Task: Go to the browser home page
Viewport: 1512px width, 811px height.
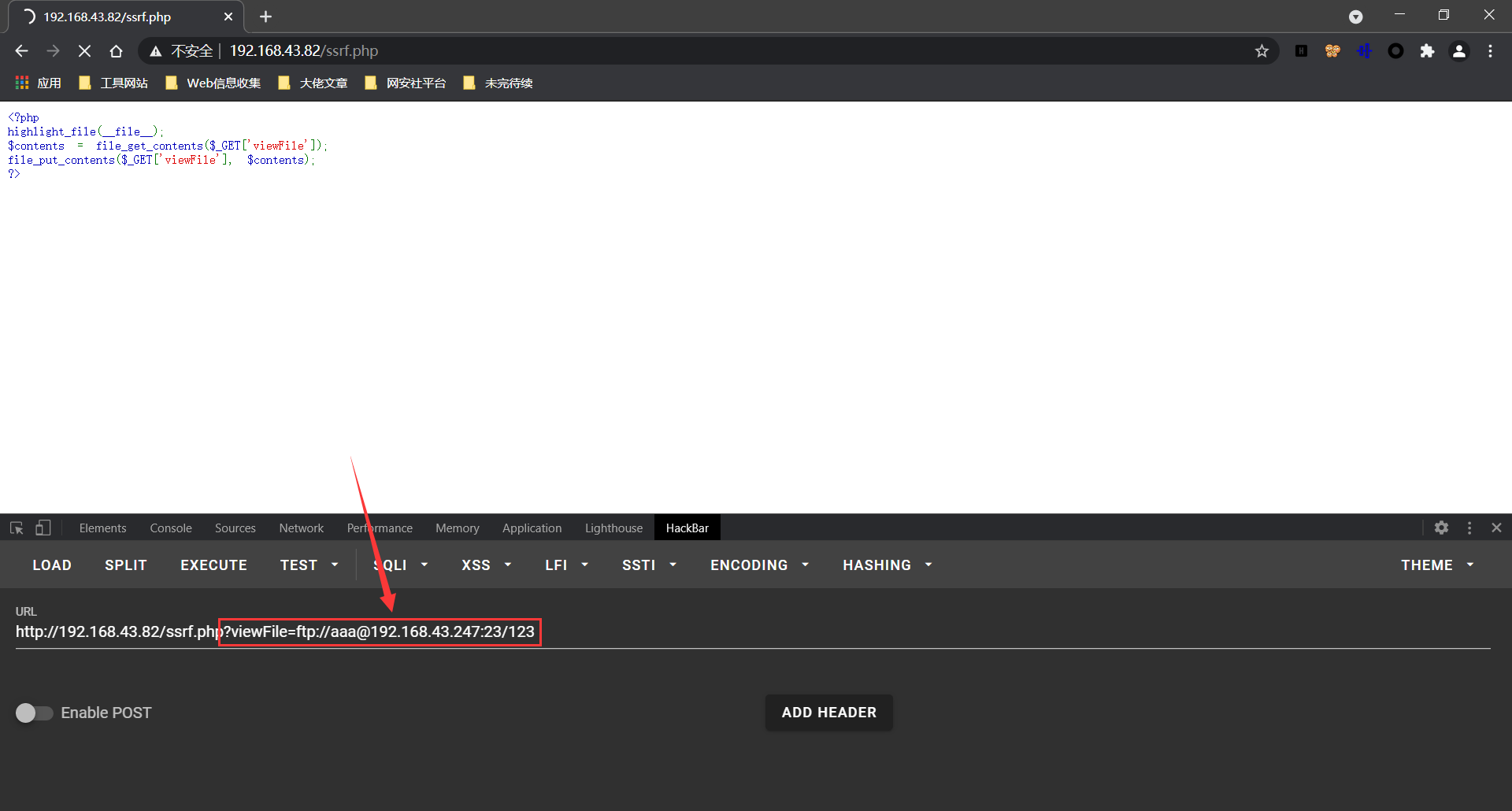Action: point(116,51)
